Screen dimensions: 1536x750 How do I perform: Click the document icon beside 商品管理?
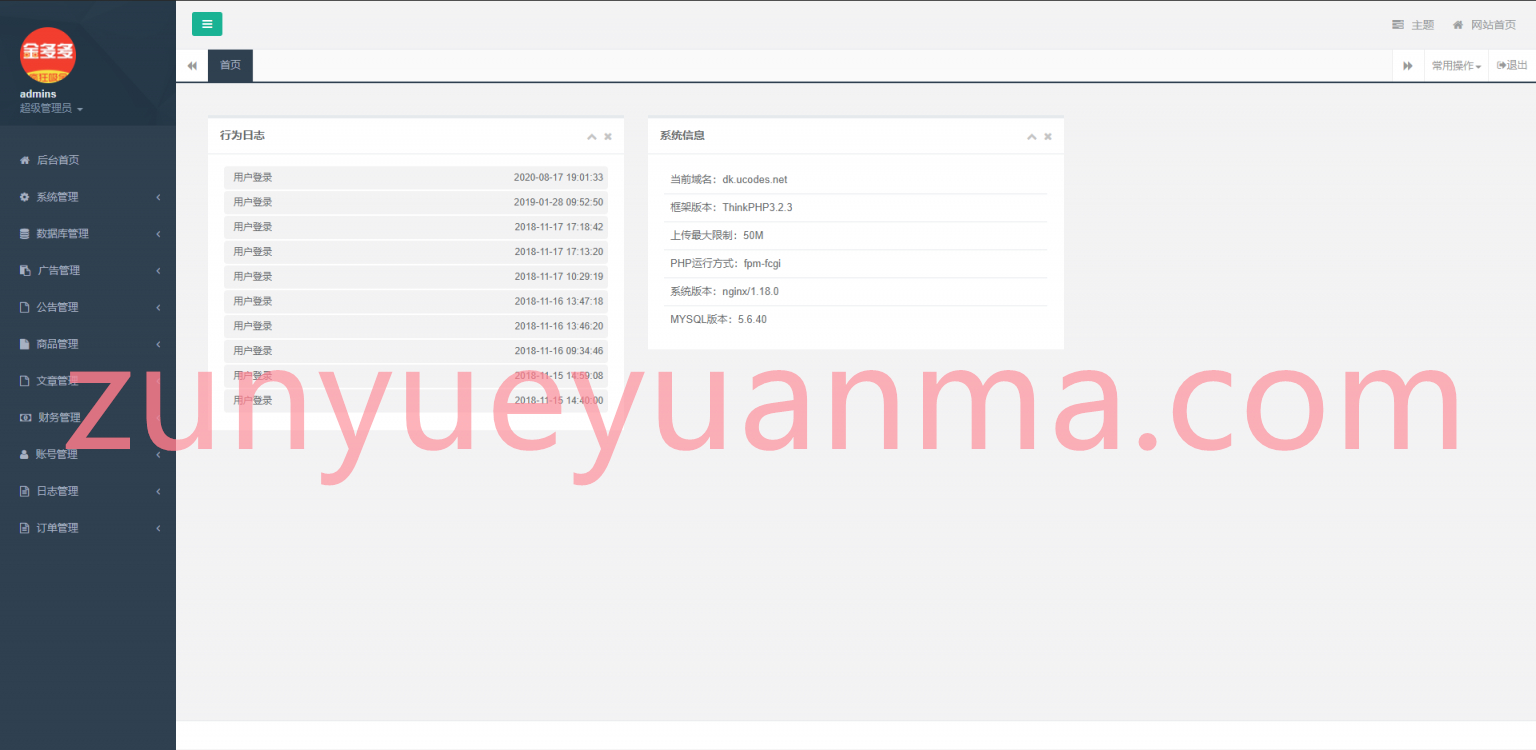click(x=25, y=344)
